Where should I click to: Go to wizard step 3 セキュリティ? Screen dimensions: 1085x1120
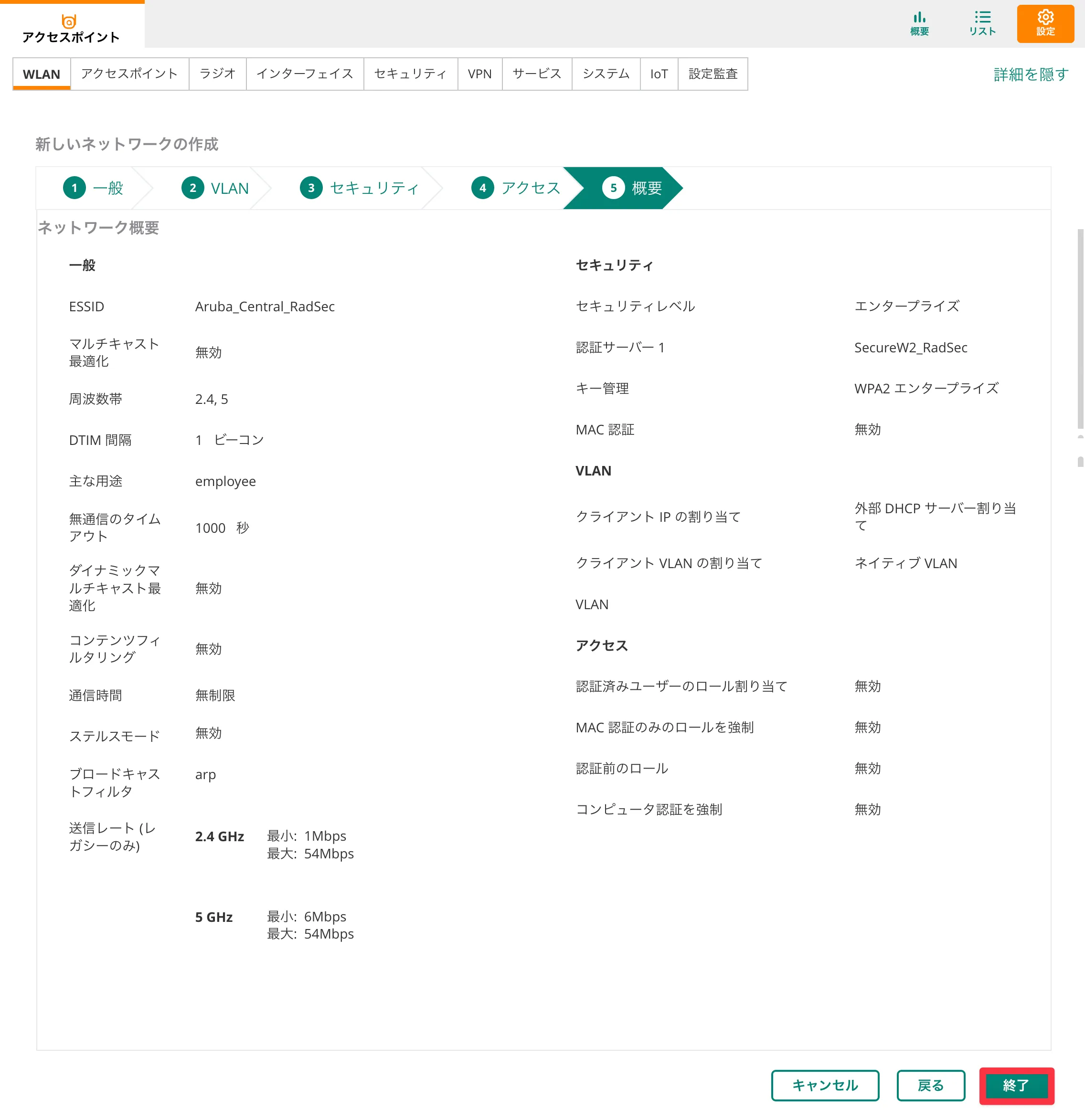click(360, 188)
